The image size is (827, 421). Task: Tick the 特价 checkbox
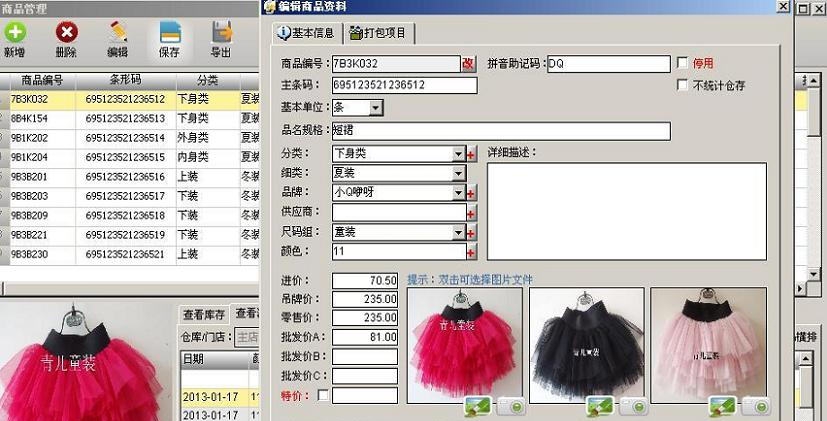pyautogui.click(x=323, y=395)
